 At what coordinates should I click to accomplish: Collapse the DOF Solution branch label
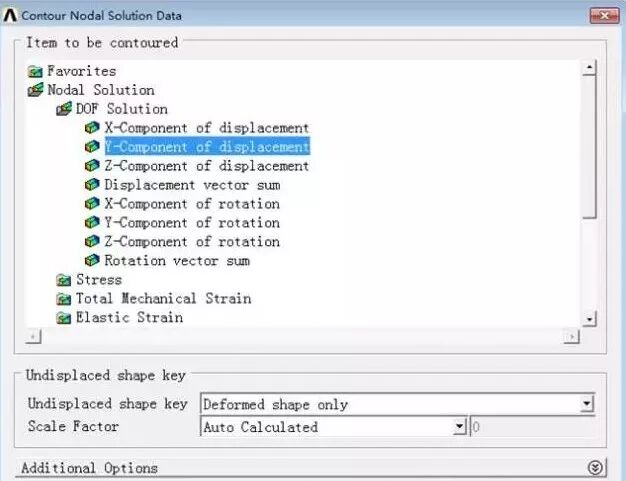pyautogui.click(x=121, y=109)
